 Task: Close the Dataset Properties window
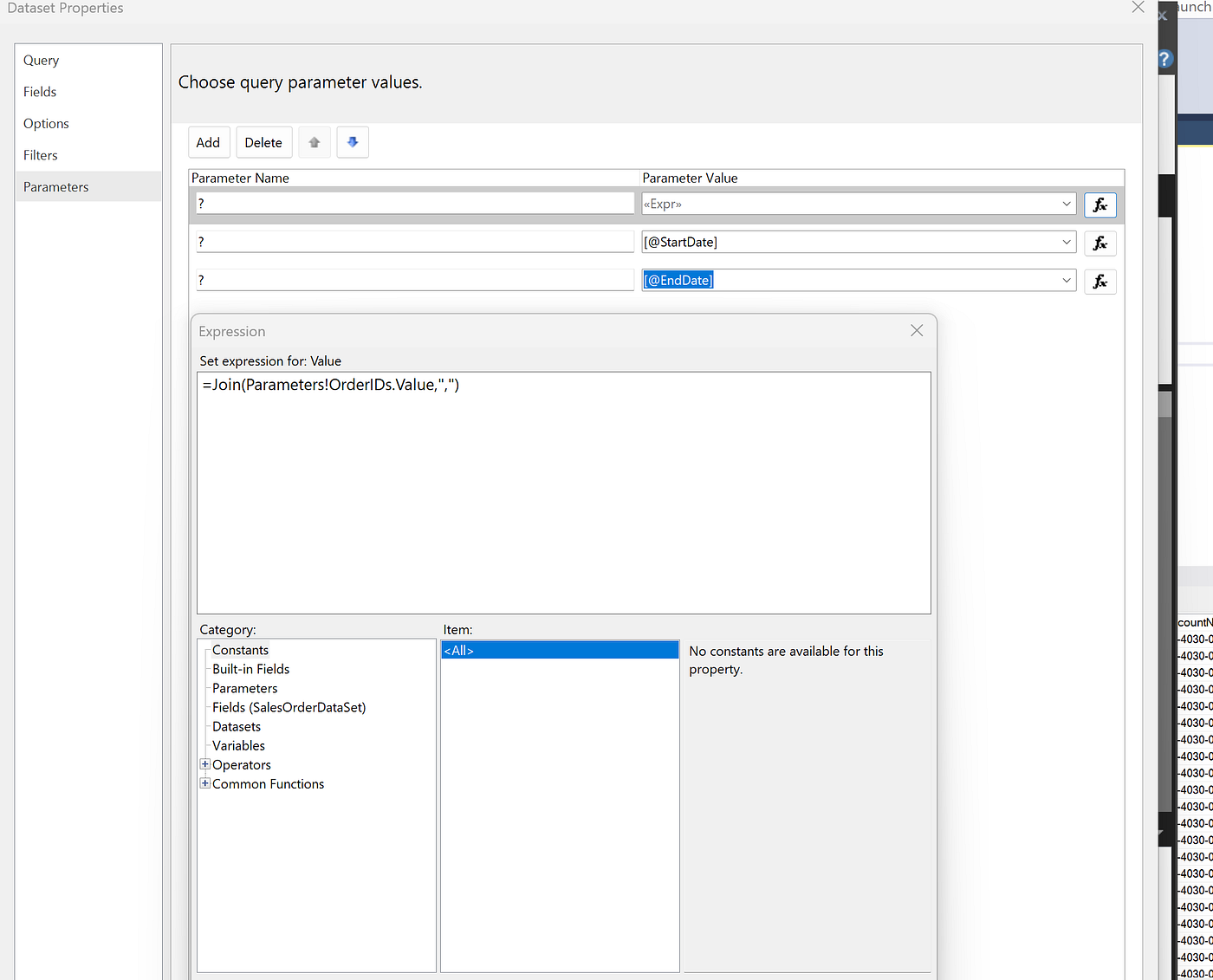pos(1138,8)
